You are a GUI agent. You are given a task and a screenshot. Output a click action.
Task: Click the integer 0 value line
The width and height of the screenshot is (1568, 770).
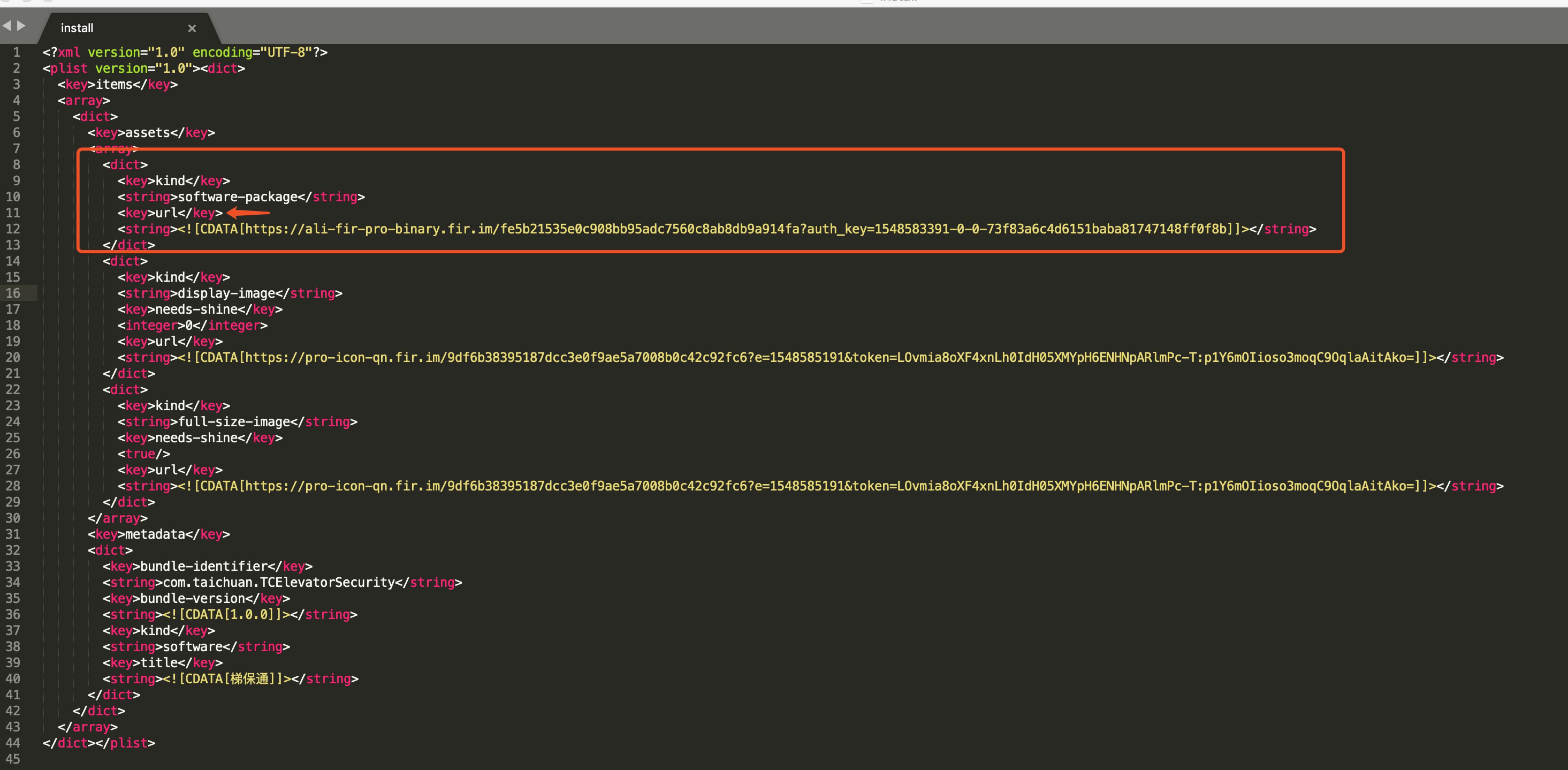(x=192, y=325)
